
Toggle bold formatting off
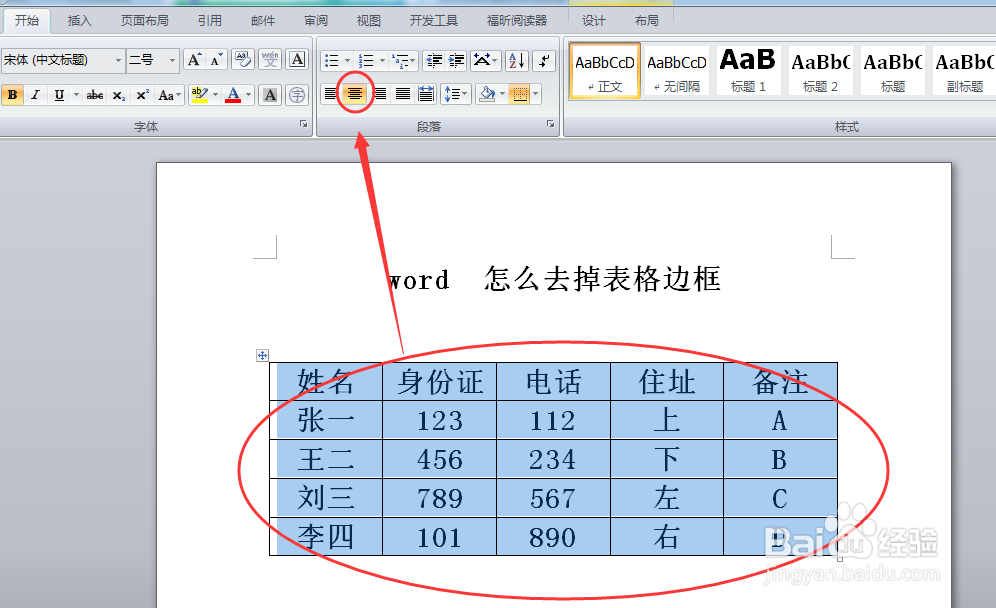click(11, 93)
